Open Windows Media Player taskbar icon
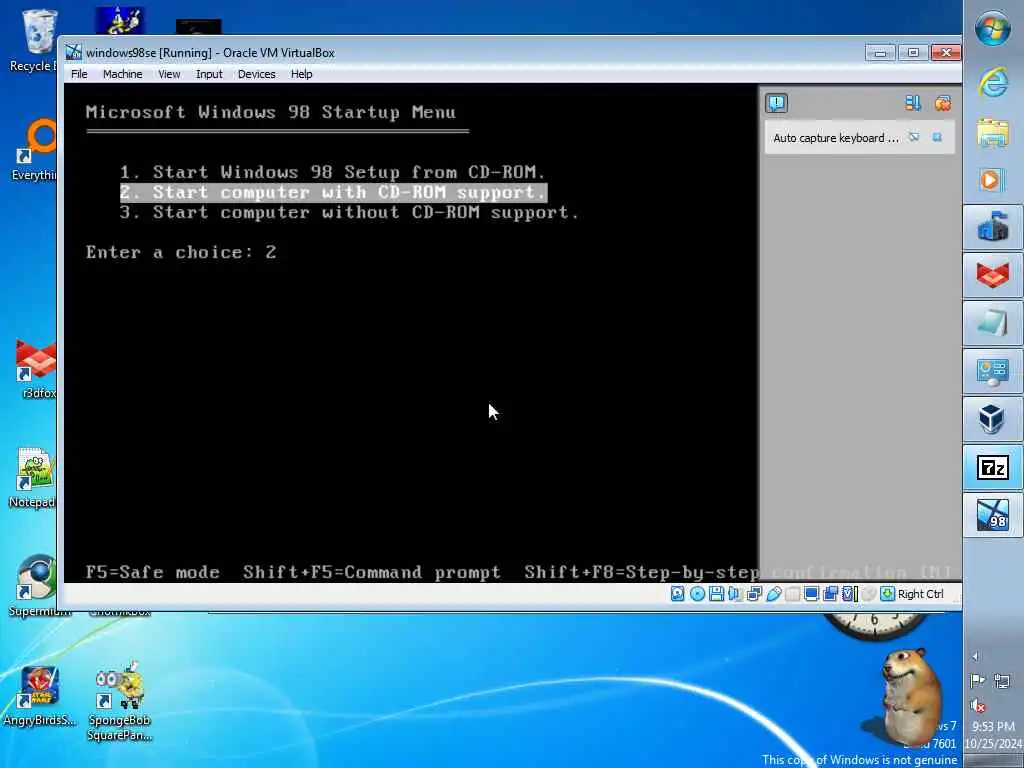 tap(991, 180)
